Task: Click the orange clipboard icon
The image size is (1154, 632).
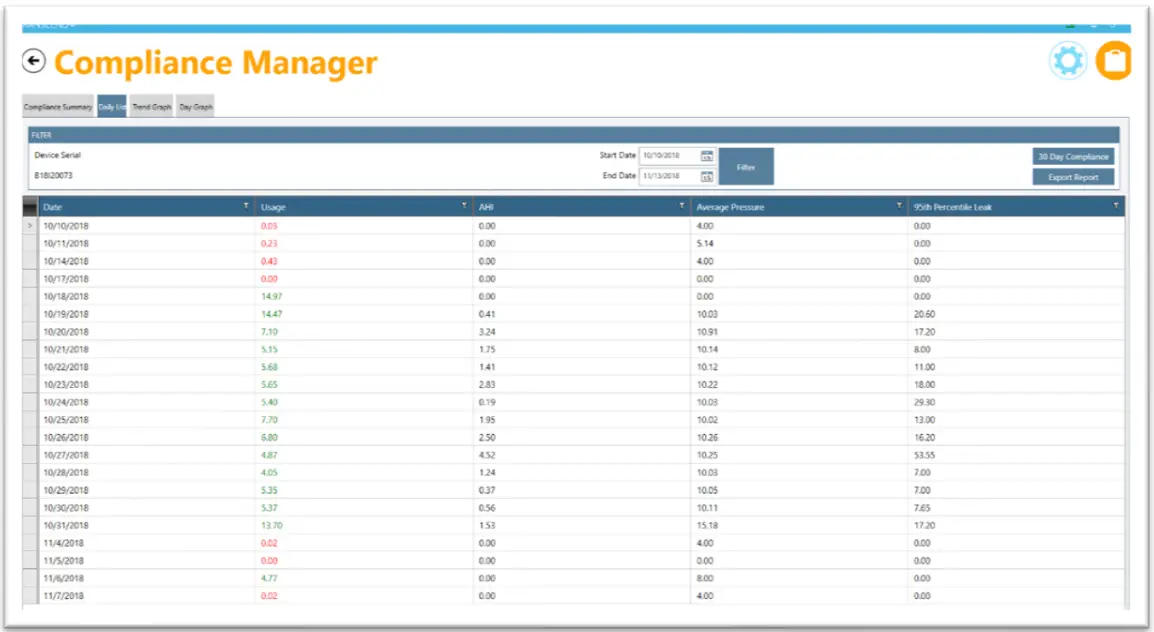Action: pos(1114,60)
